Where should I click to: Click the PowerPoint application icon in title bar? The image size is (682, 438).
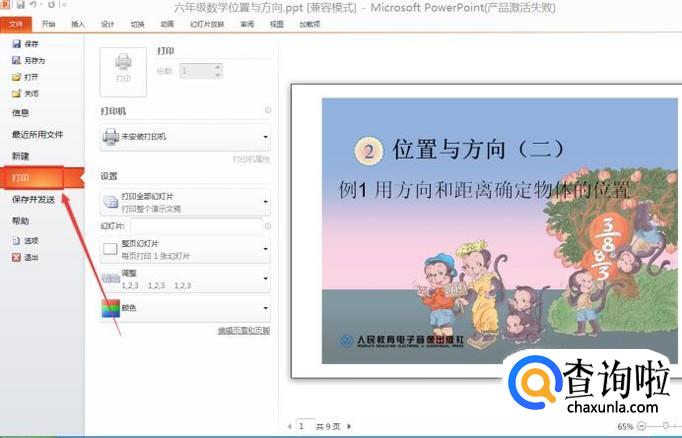(x=4, y=4)
